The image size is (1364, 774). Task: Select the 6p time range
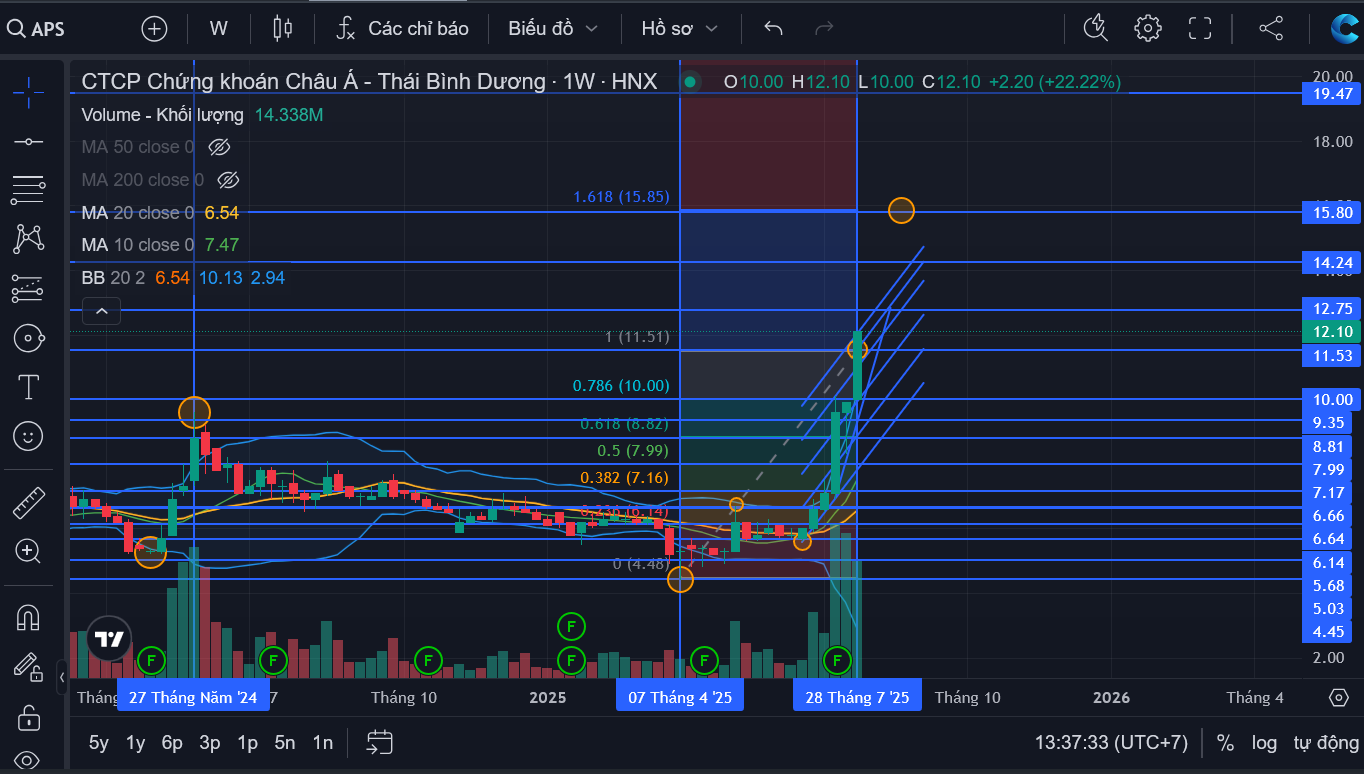click(173, 743)
